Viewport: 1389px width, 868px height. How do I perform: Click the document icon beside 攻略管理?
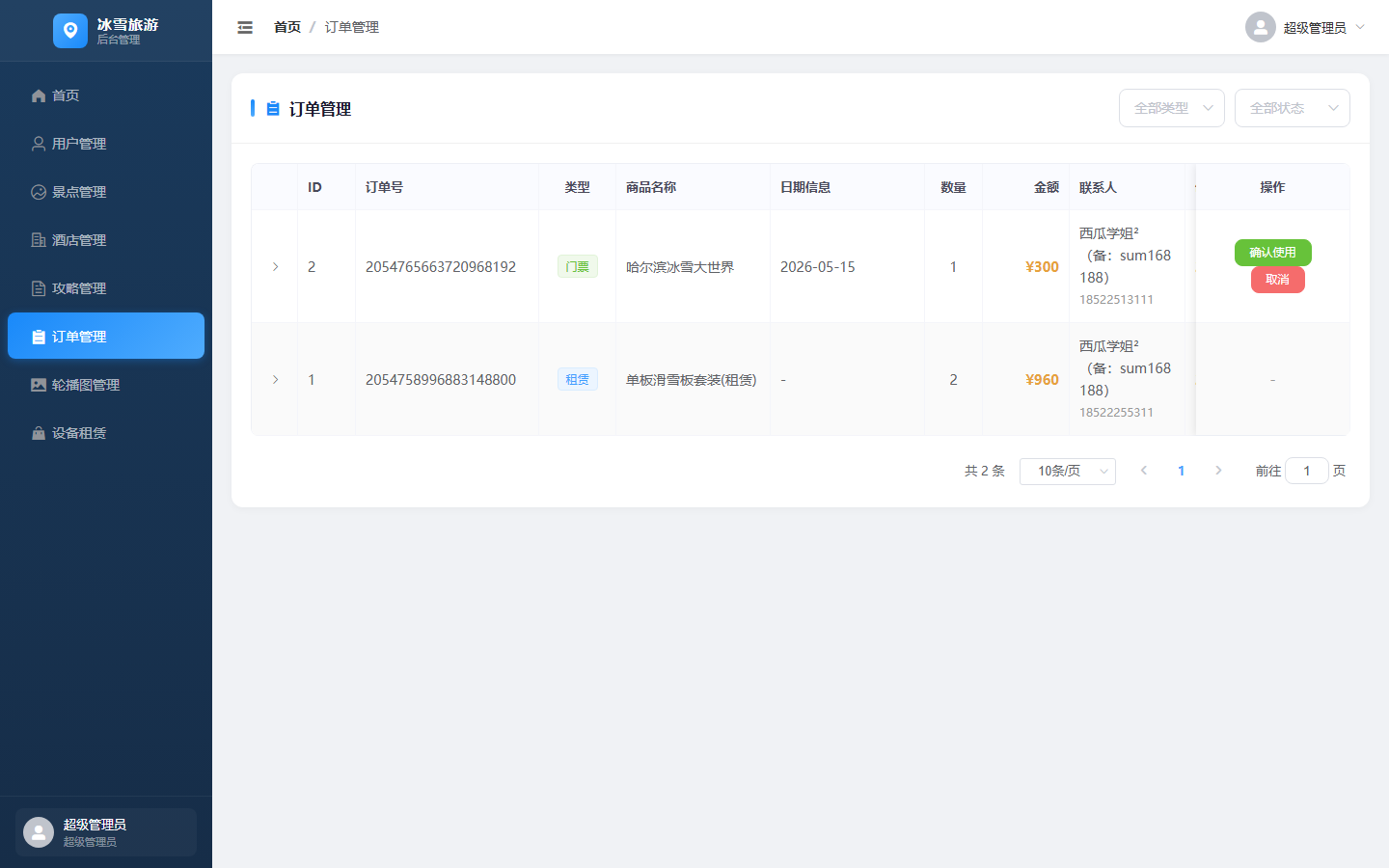(39, 288)
